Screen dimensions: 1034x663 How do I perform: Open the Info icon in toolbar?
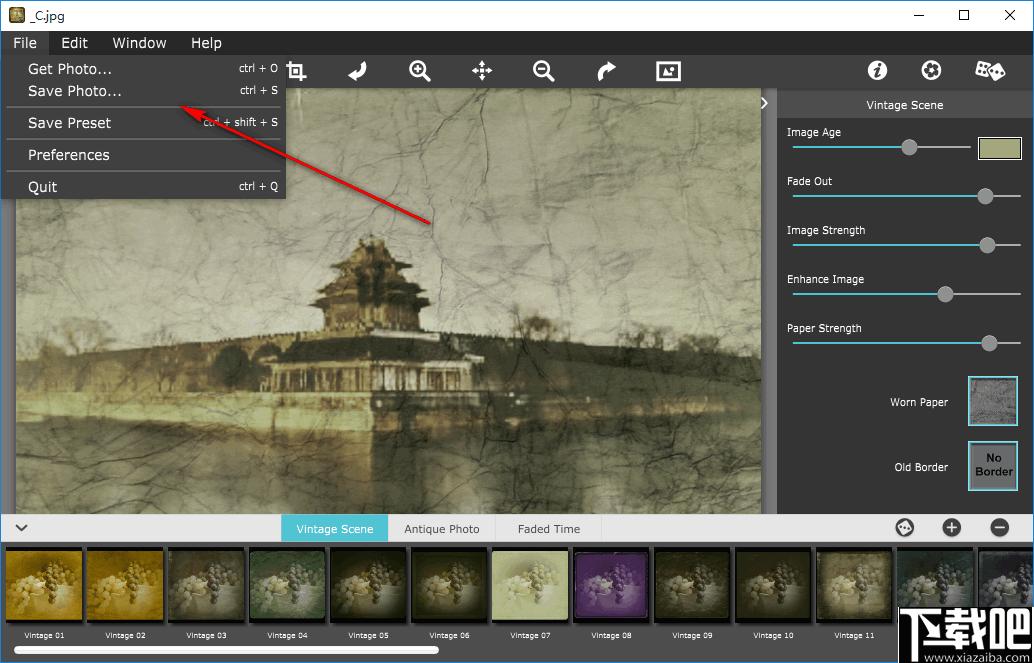tap(877, 71)
